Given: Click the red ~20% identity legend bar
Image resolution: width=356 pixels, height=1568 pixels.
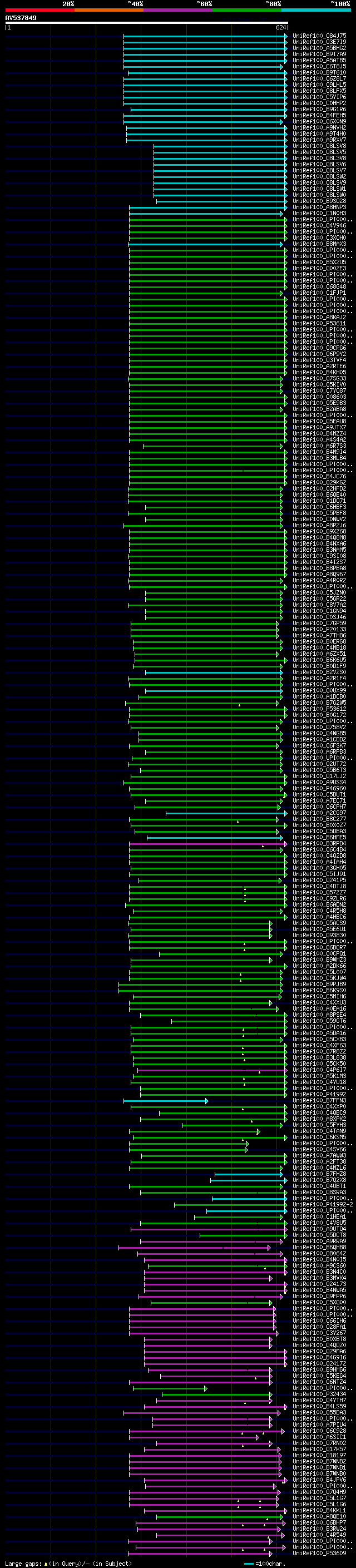Looking at the screenshot, I should pyautogui.click(x=39, y=10).
